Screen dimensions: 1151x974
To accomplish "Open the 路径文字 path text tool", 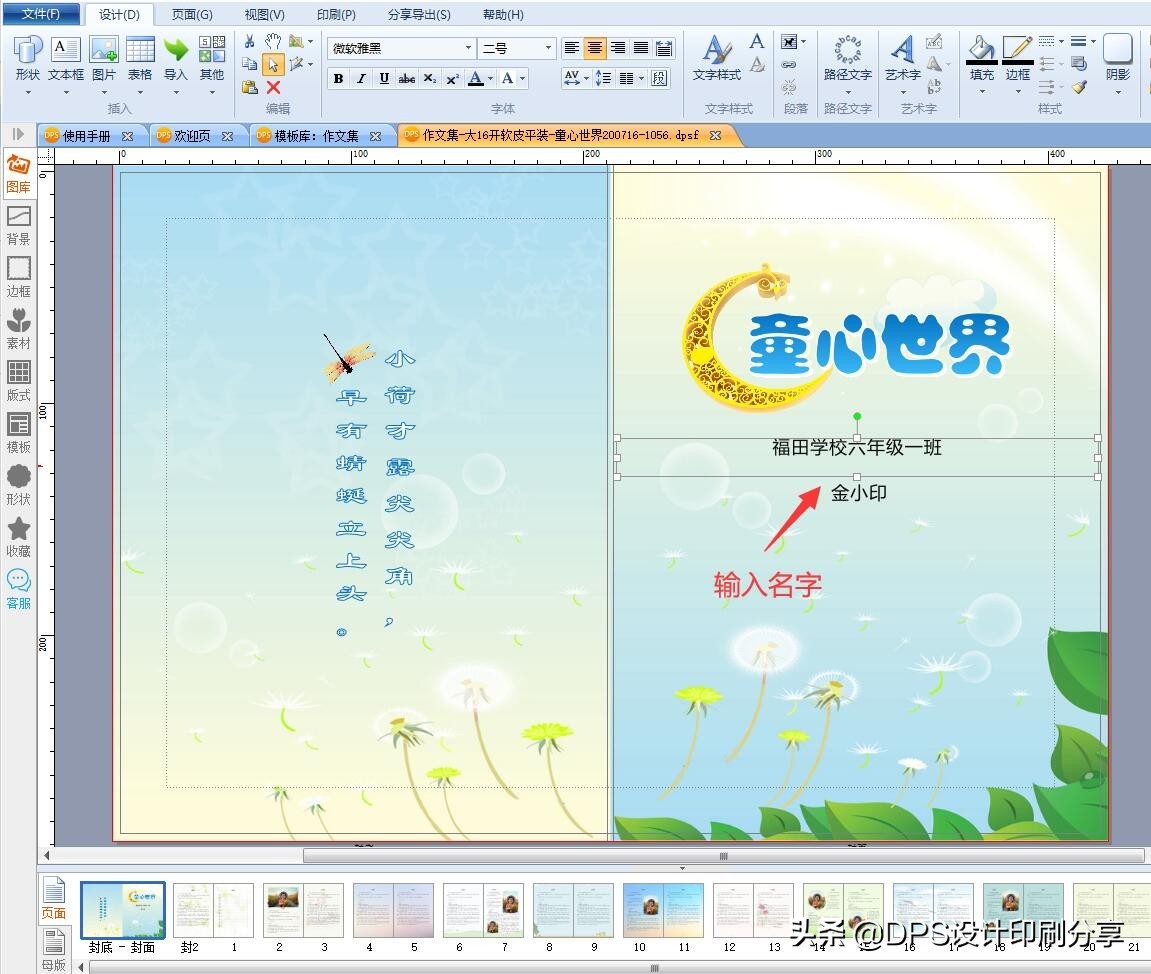I will coord(847,59).
